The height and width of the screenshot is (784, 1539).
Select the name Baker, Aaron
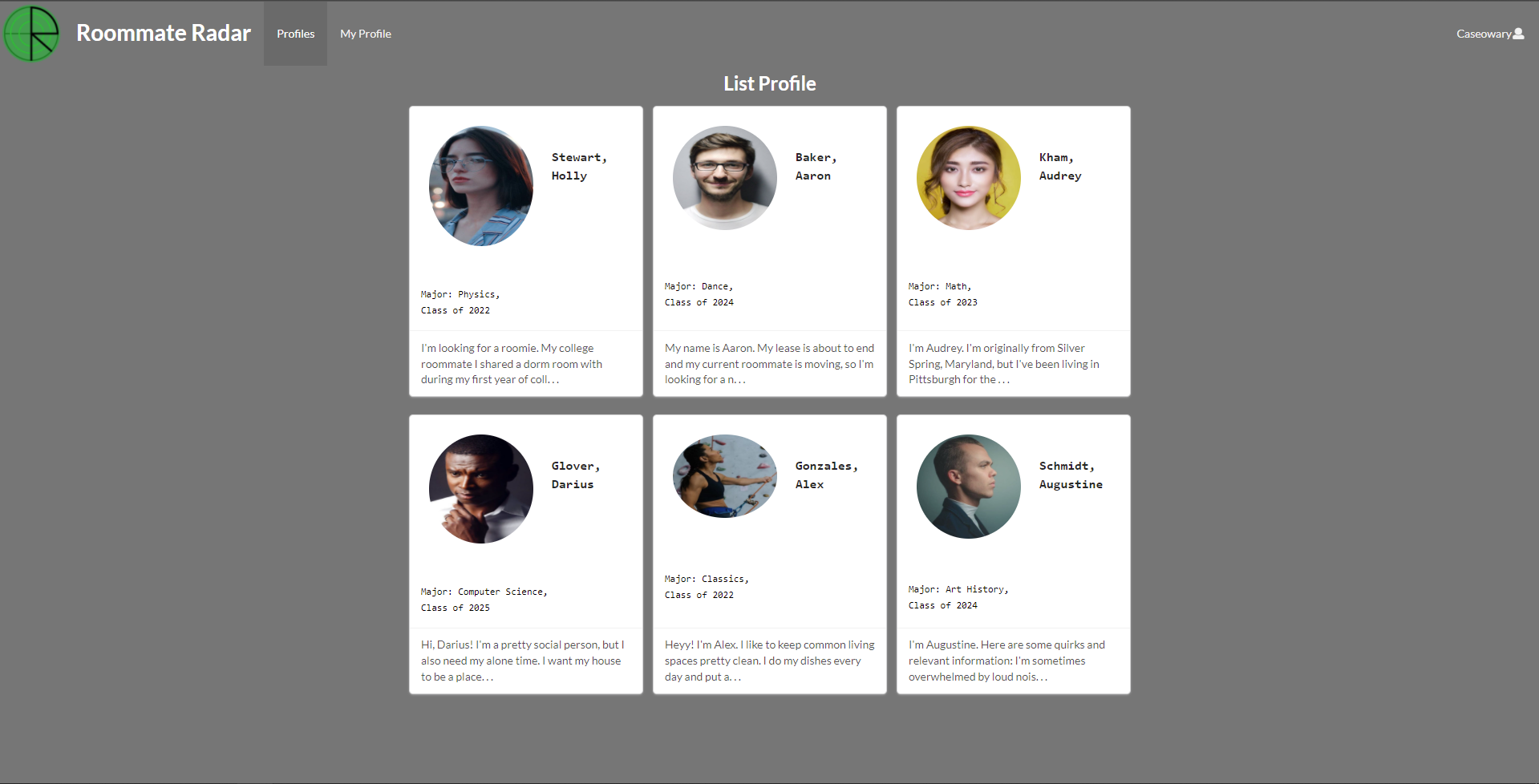point(816,167)
